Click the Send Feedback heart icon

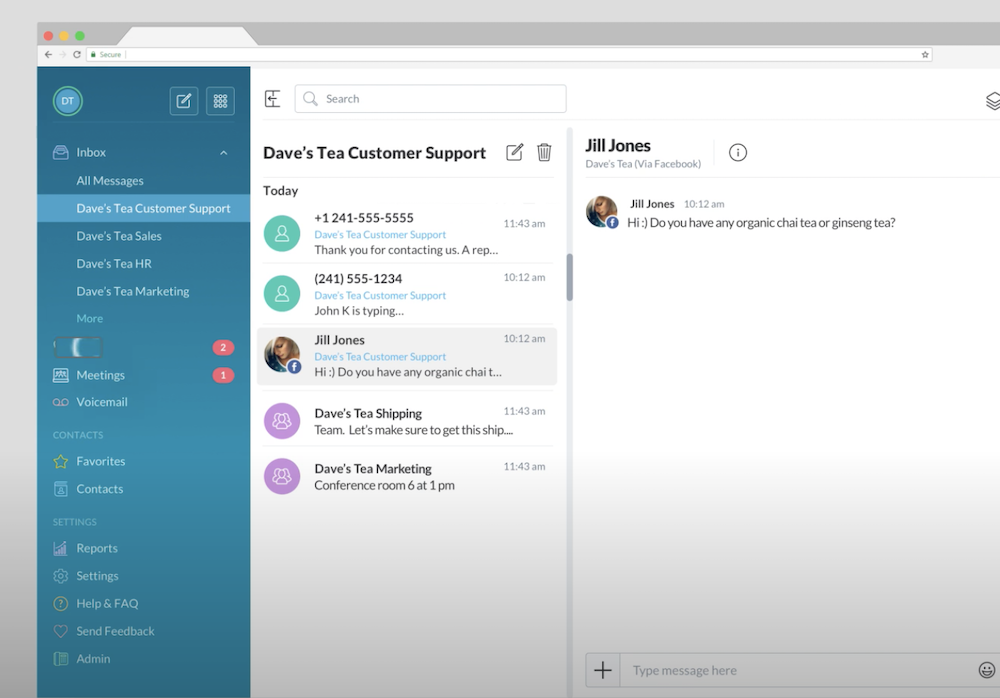tap(61, 632)
